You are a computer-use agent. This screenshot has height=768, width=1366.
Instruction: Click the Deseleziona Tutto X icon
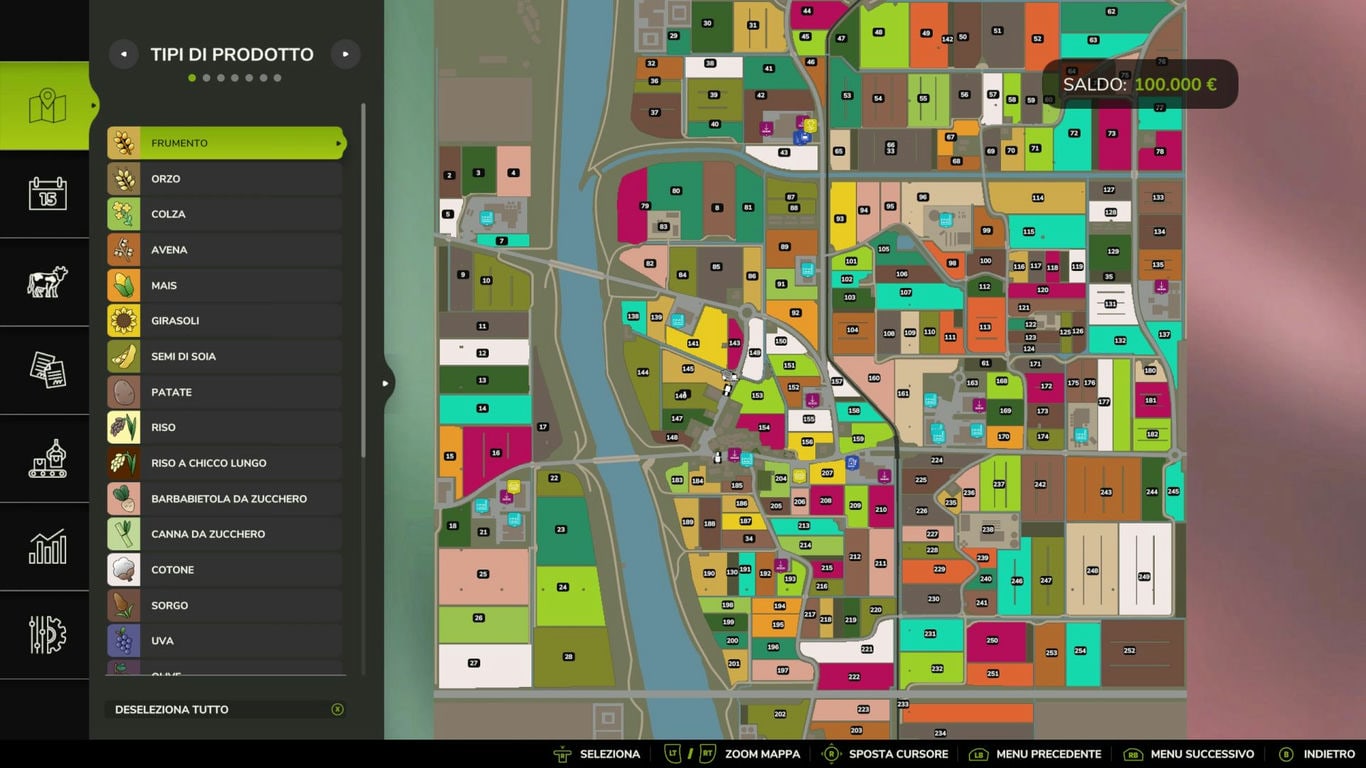(x=337, y=709)
